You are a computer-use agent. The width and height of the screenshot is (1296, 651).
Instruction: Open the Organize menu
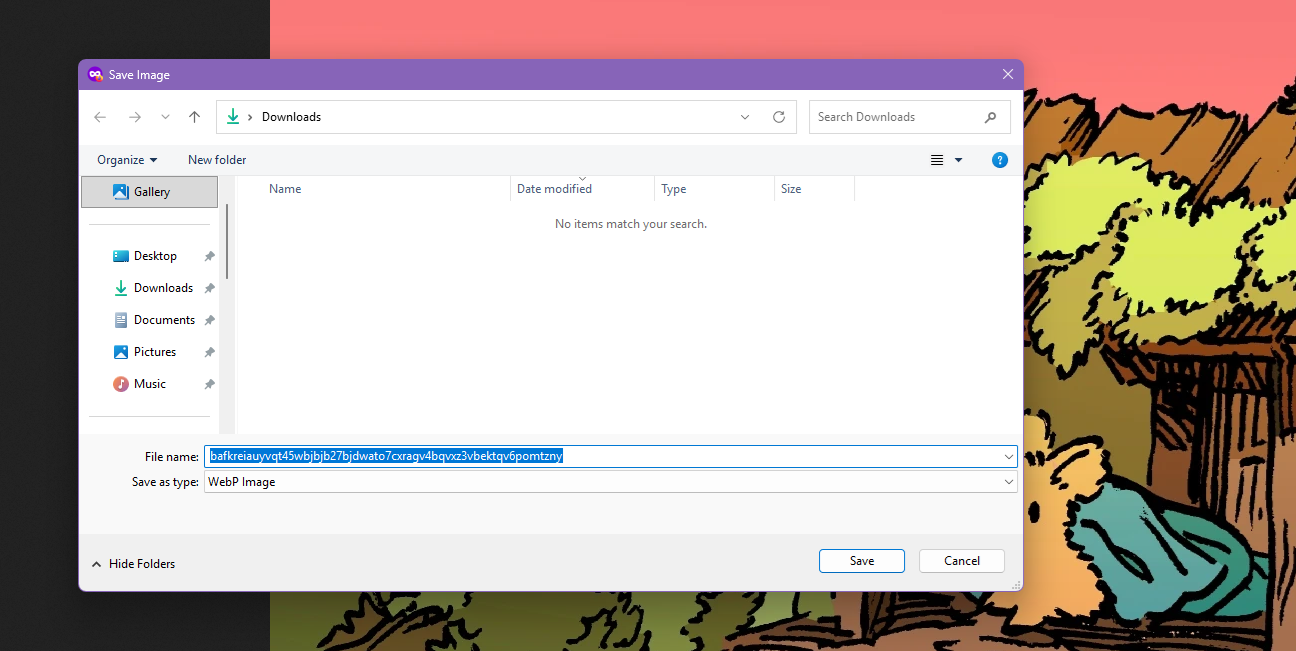[x=127, y=160]
